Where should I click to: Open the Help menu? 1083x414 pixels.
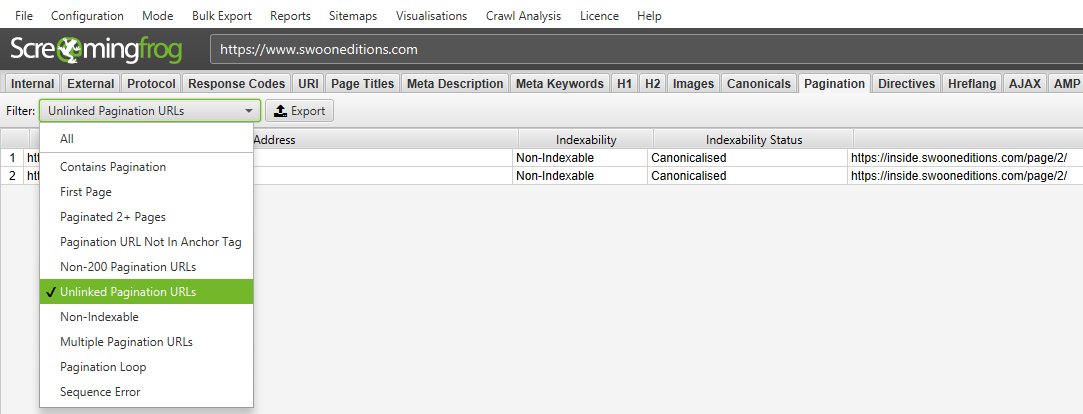click(649, 15)
